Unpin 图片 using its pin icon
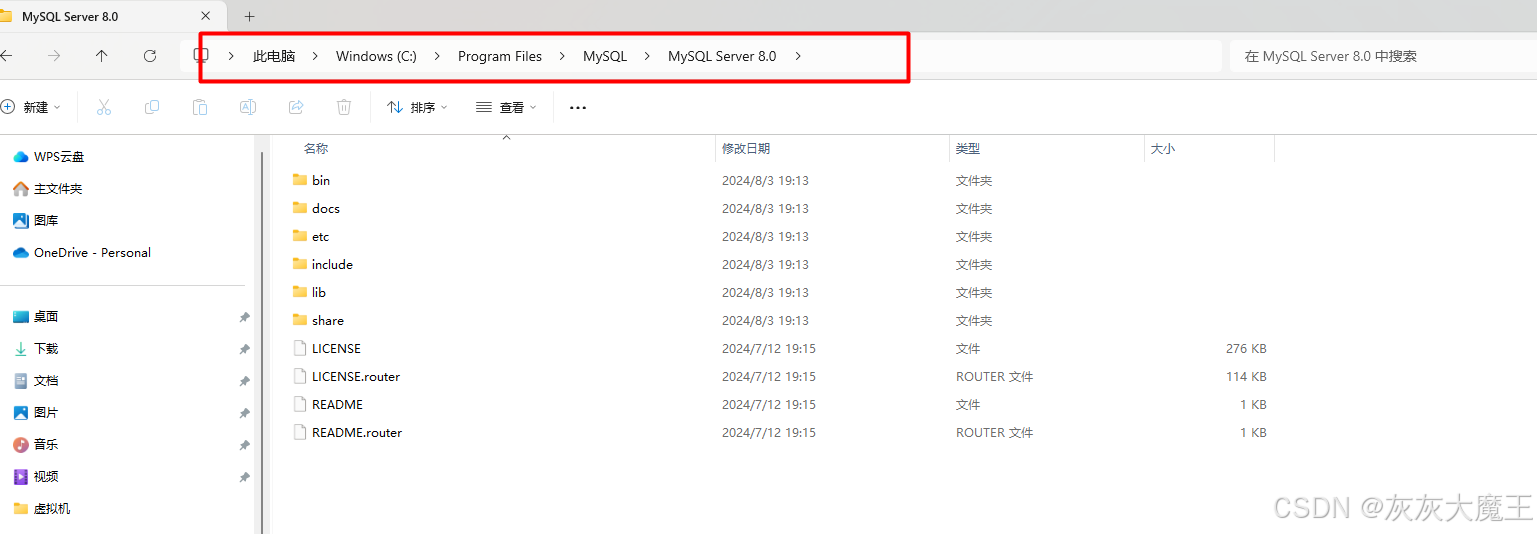The height and width of the screenshot is (534, 1537). point(244,413)
